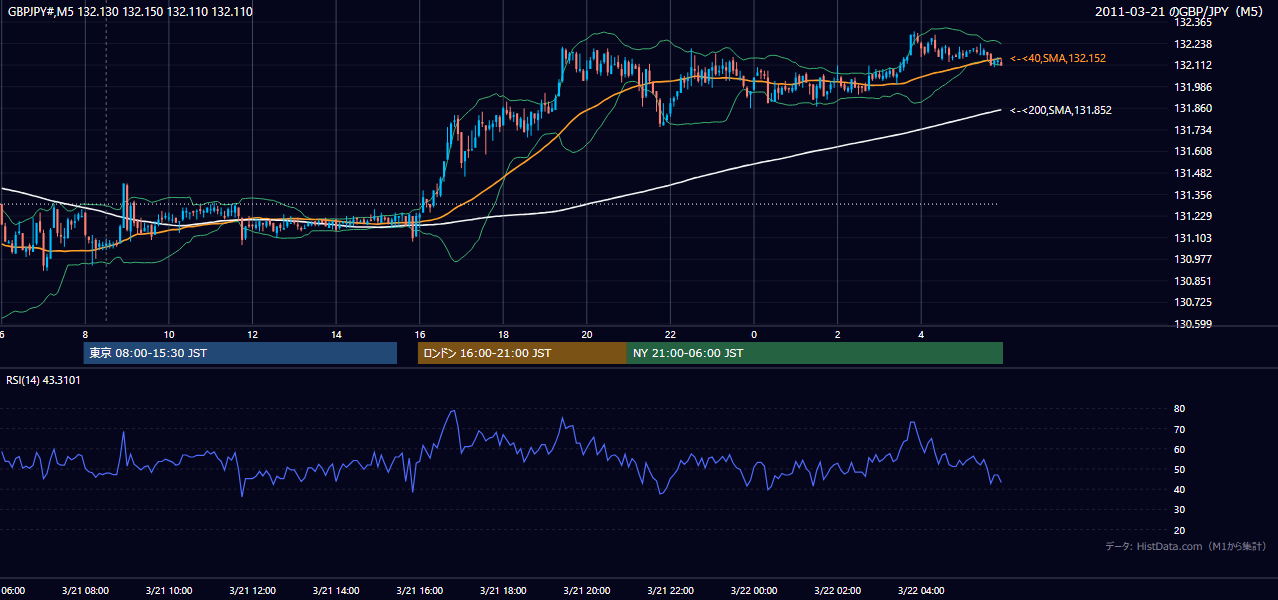The height and width of the screenshot is (600, 1278).
Task: Click price axis label 130.851
Action: point(1192,281)
